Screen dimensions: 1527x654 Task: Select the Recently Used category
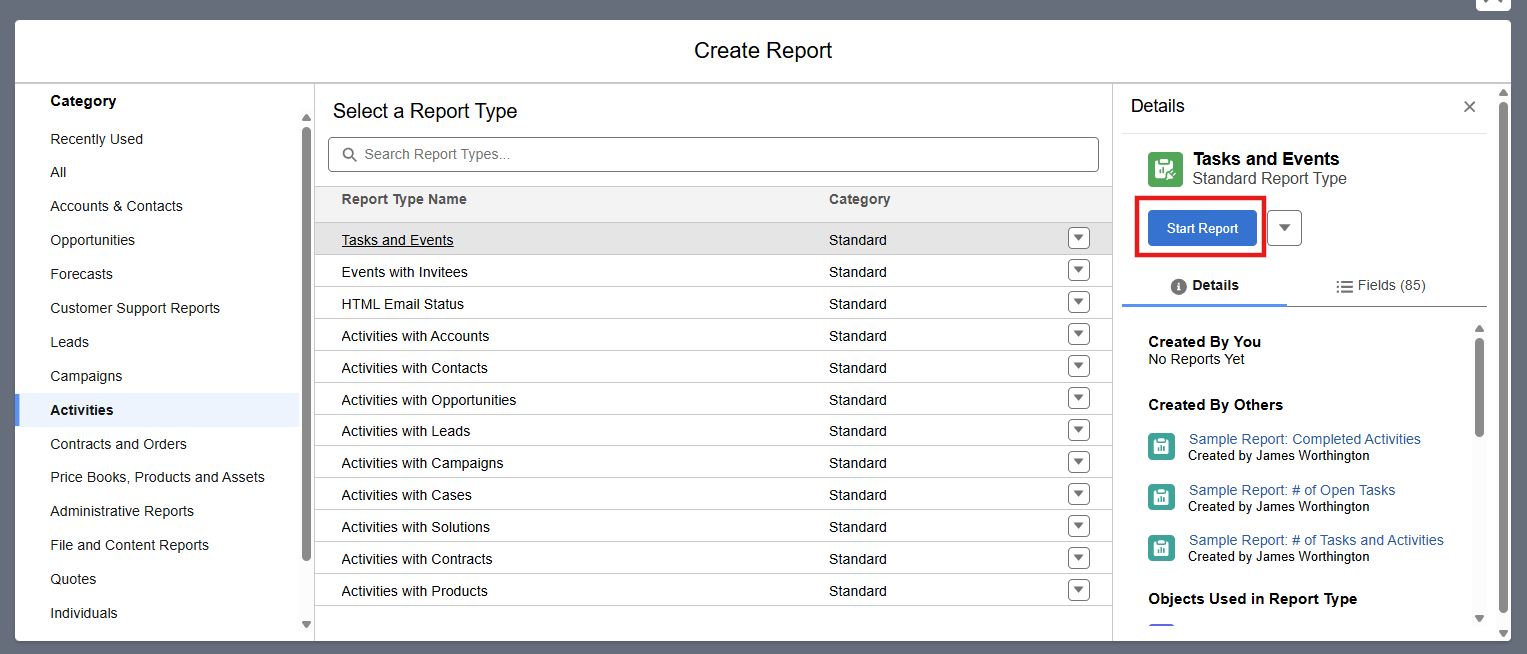point(96,139)
